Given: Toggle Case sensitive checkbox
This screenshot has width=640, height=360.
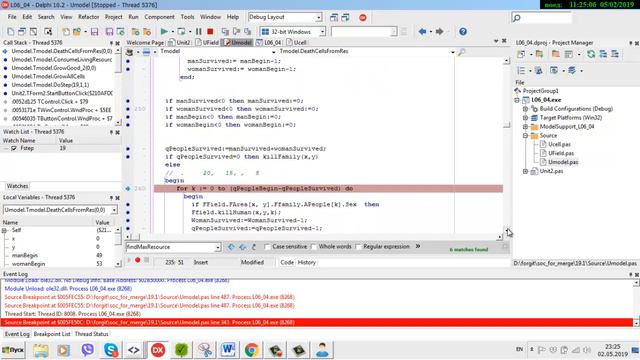Looking at the screenshot, I should click(267, 247).
